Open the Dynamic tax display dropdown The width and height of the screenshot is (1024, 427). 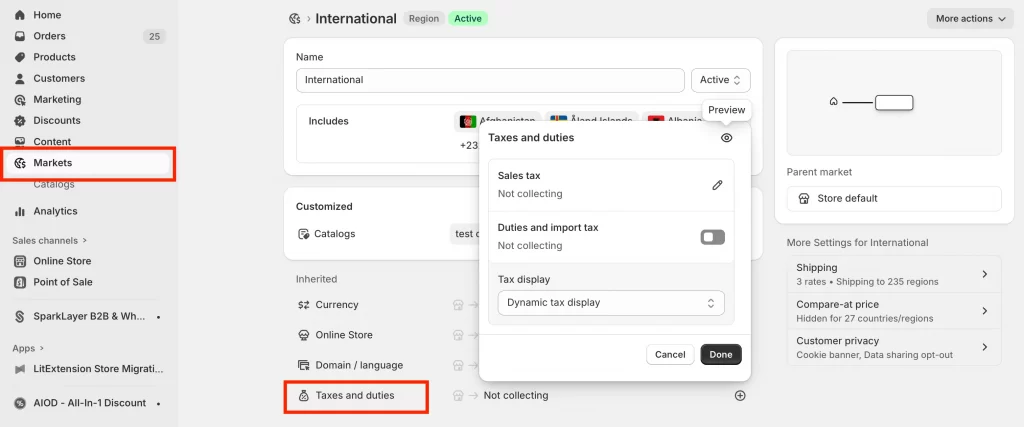tap(610, 302)
